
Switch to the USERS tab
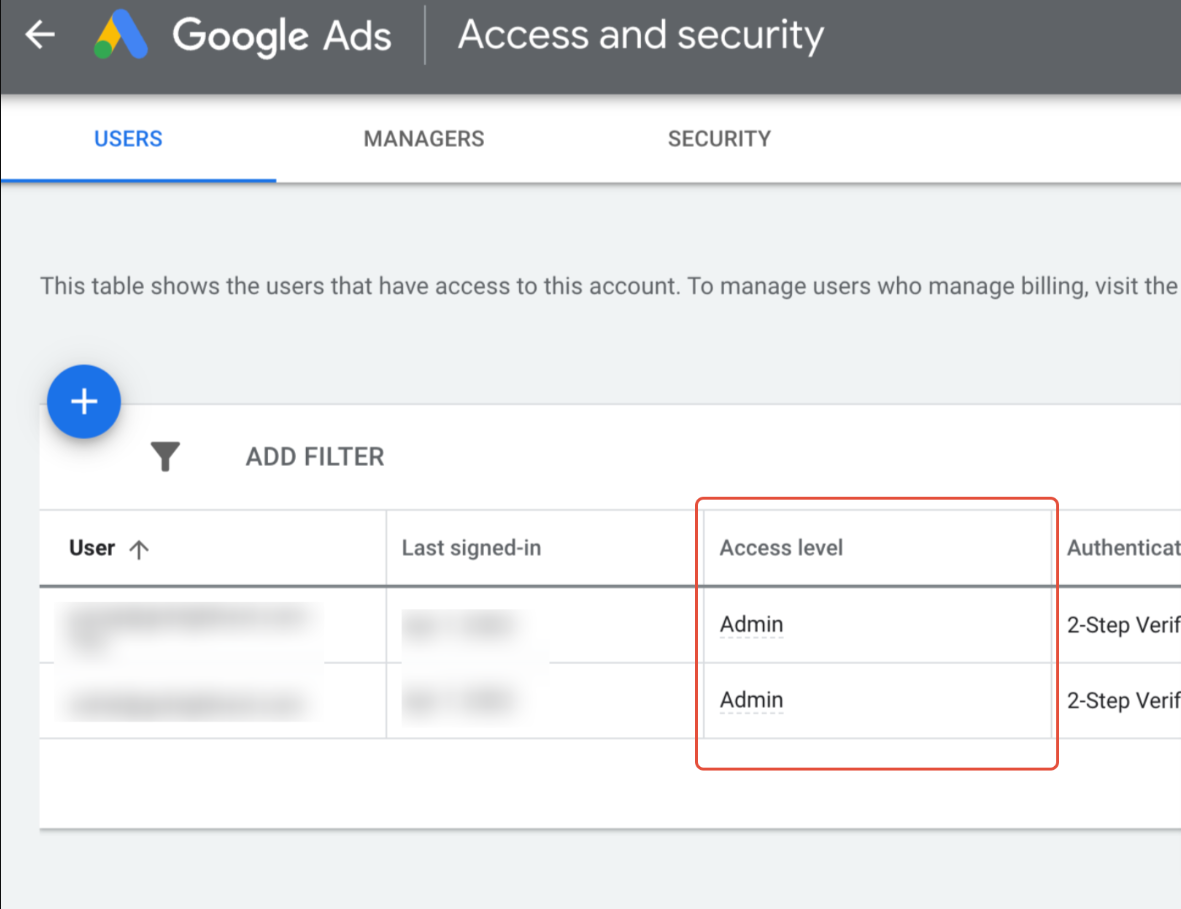128,139
